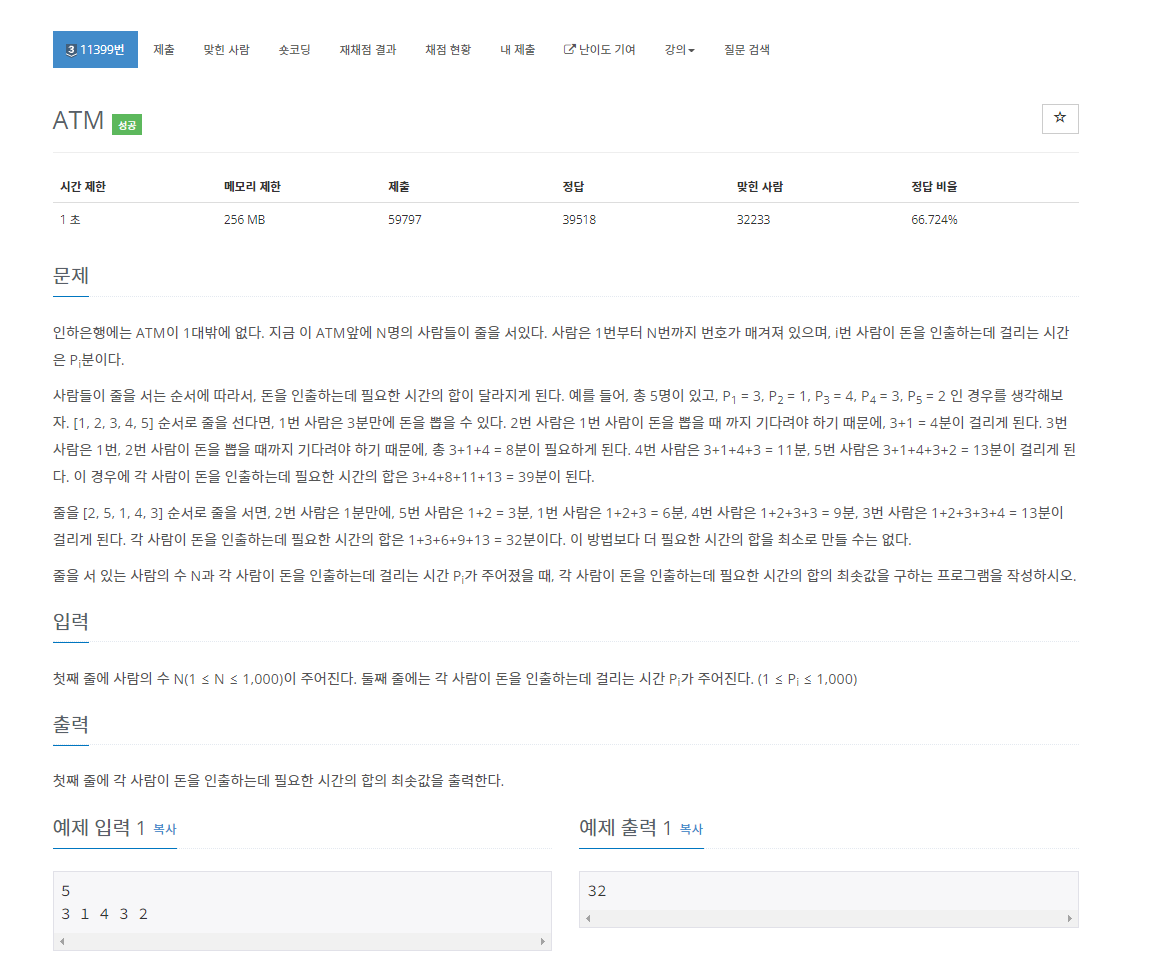Click the correct answer count 39518
This screenshot has height=966, width=1164.
coord(579,220)
